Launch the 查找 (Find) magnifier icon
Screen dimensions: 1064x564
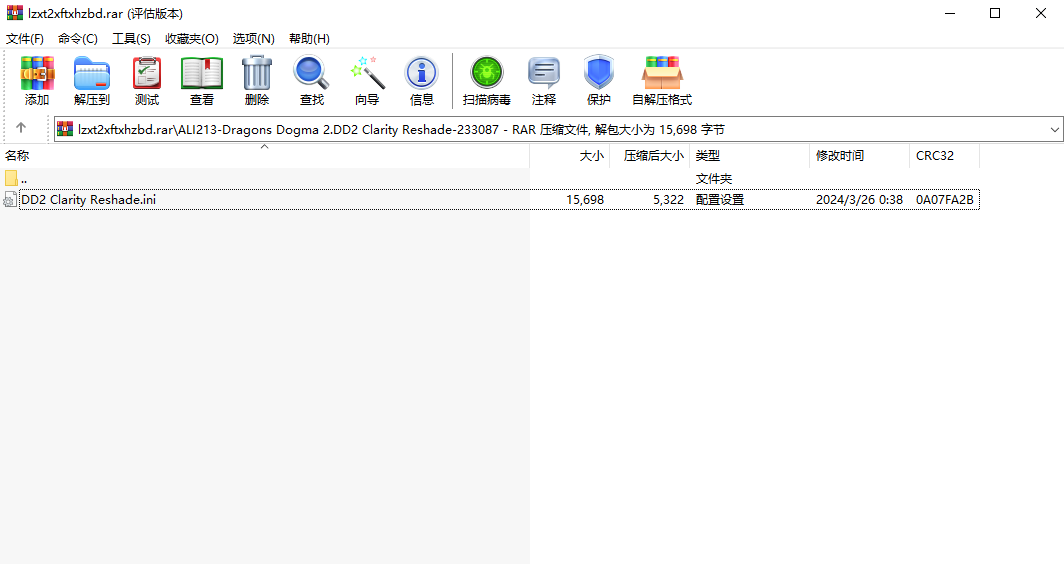(312, 80)
